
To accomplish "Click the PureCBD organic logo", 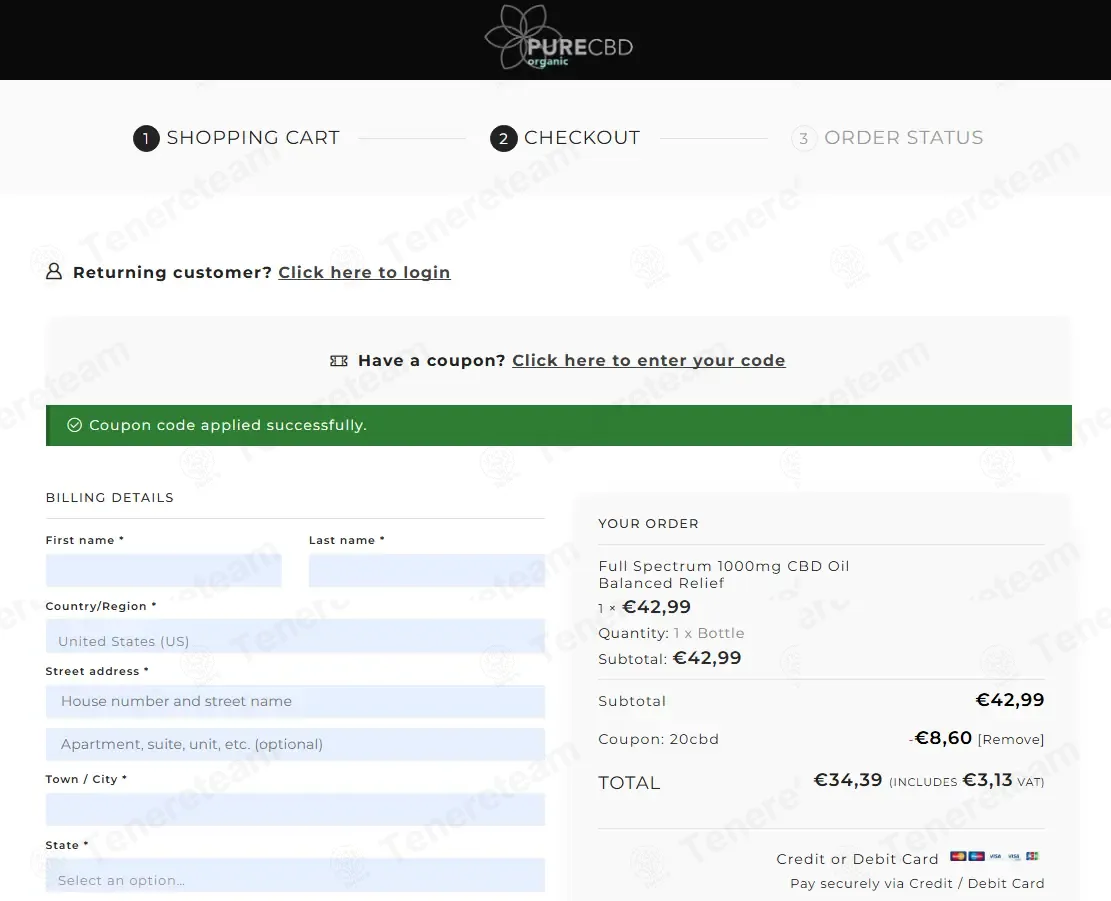I will (558, 40).
